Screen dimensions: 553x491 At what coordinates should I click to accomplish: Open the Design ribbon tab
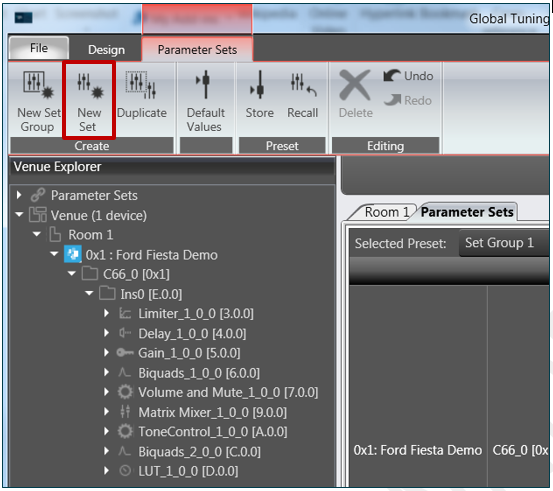click(x=106, y=50)
